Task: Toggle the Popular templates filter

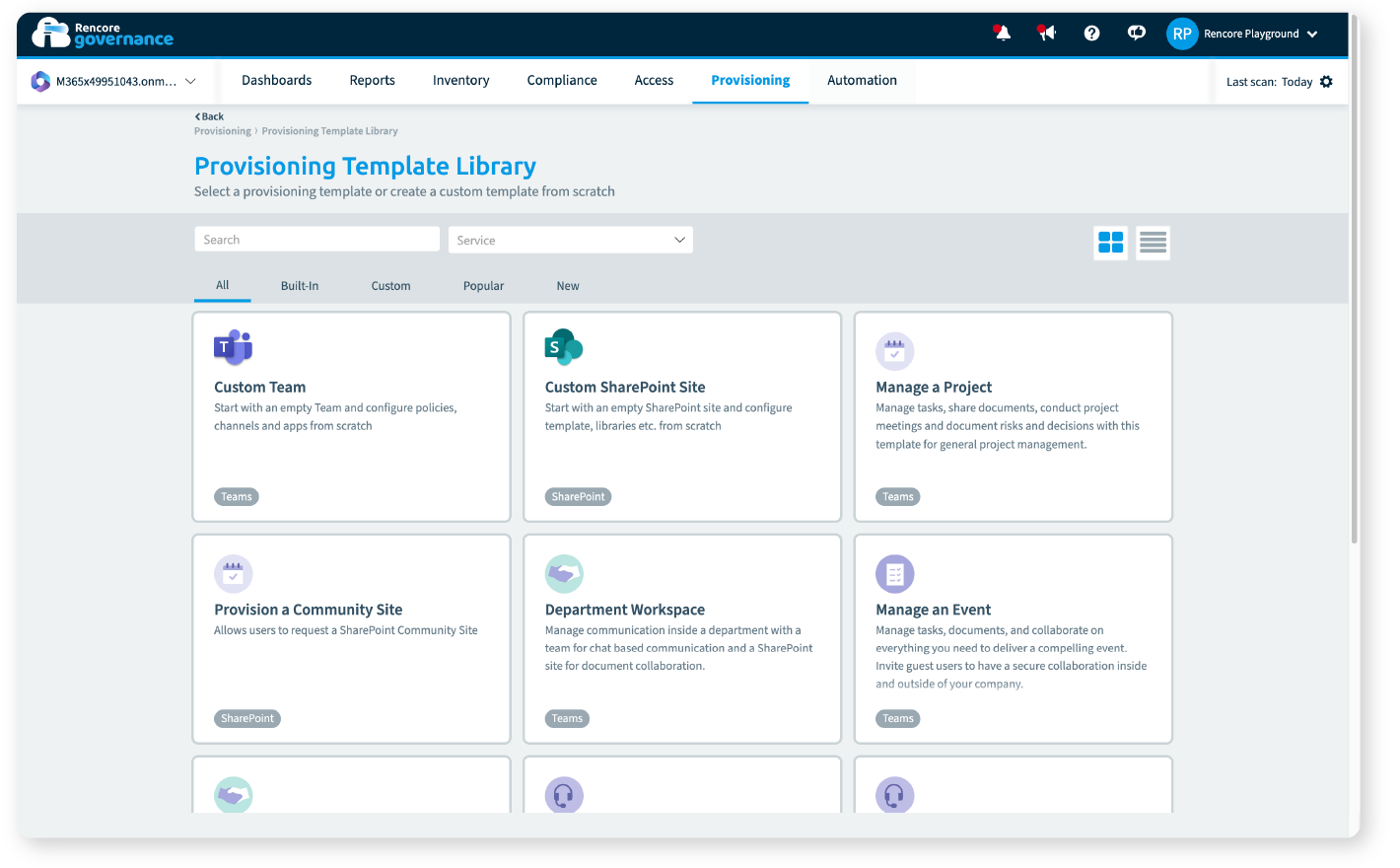Action: point(483,285)
